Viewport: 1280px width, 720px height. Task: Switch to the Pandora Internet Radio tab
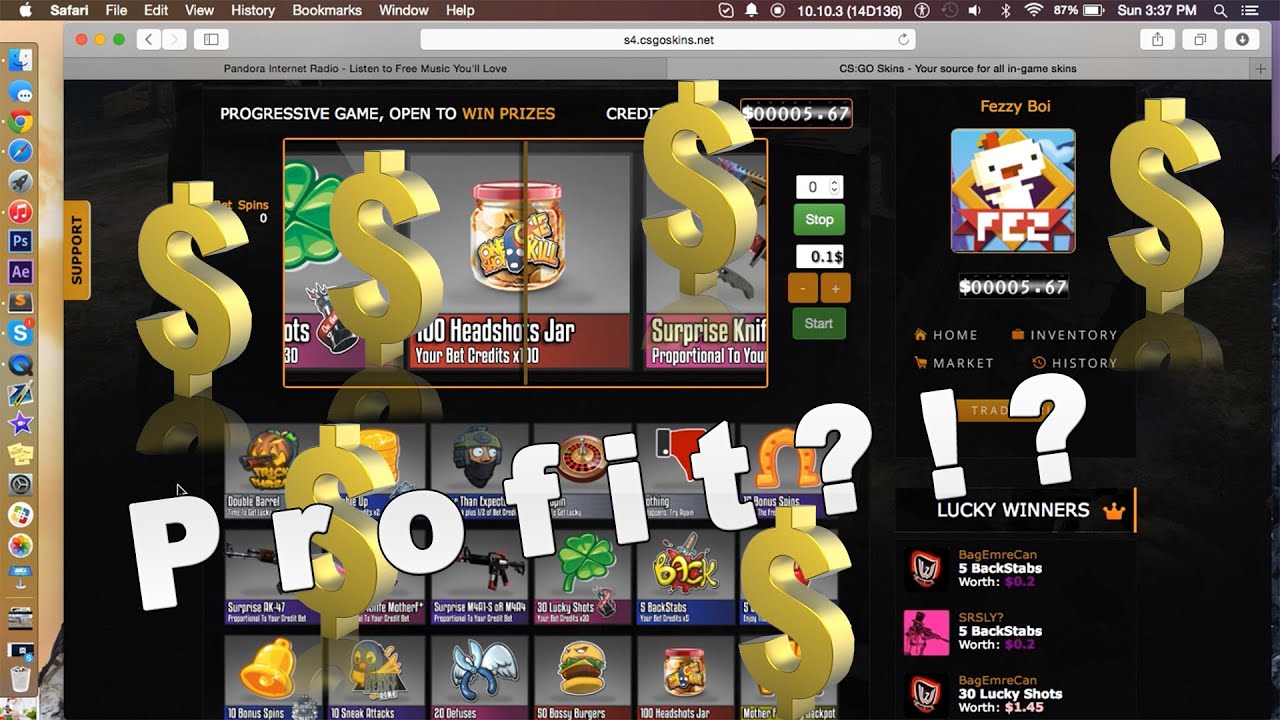click(365, 69)
